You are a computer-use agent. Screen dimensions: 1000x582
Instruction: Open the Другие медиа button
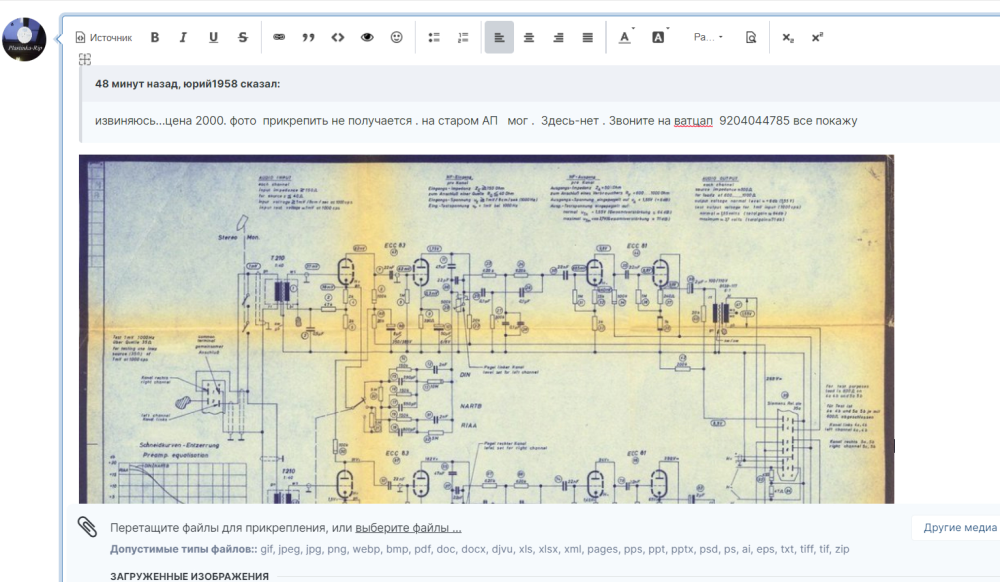pyautogui.click(x=958, y=528)
